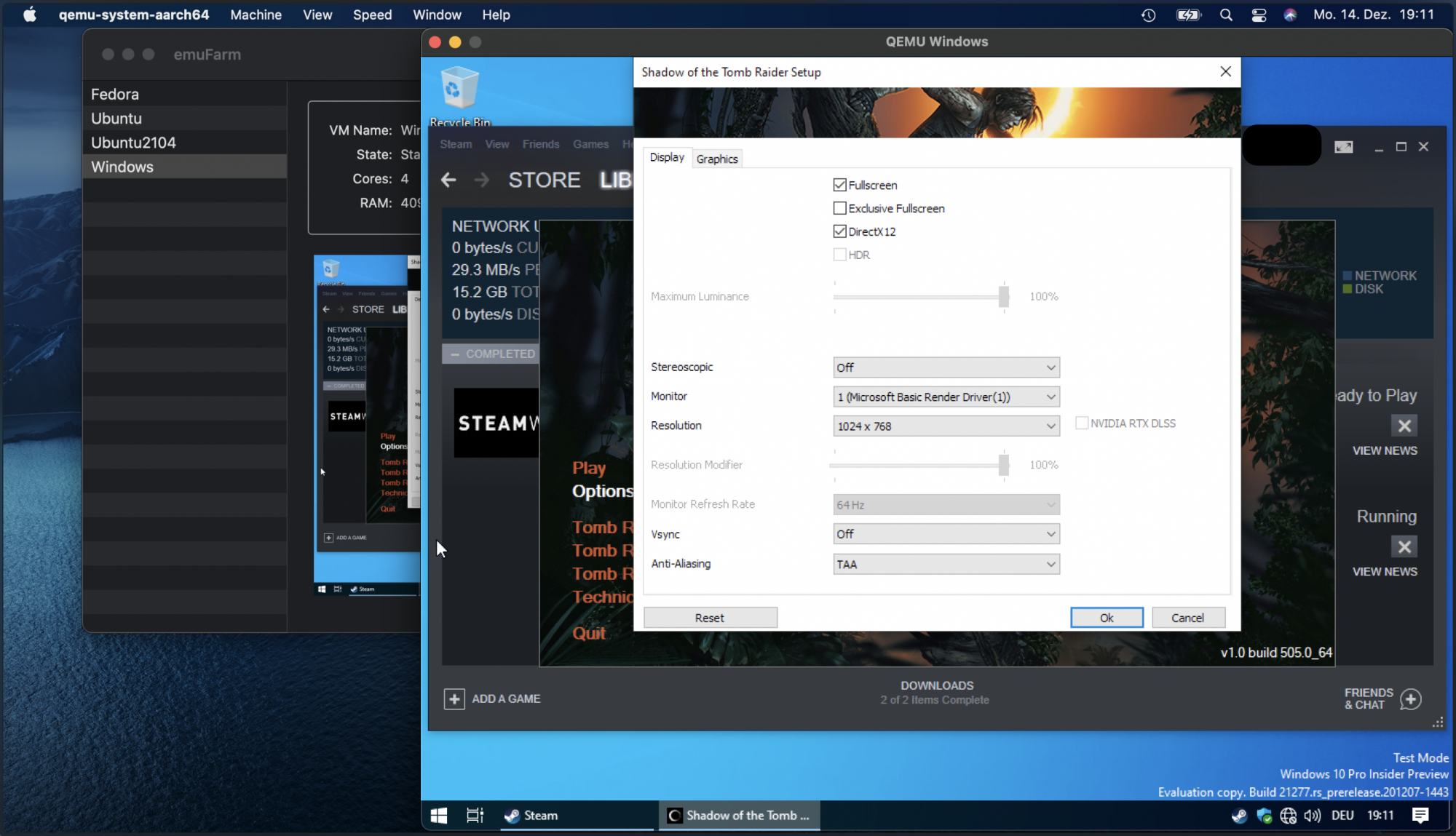This screenshot has width=1456, height=836.
Task: Open Windows notification center icon
Action: [x=1420, y=816]
